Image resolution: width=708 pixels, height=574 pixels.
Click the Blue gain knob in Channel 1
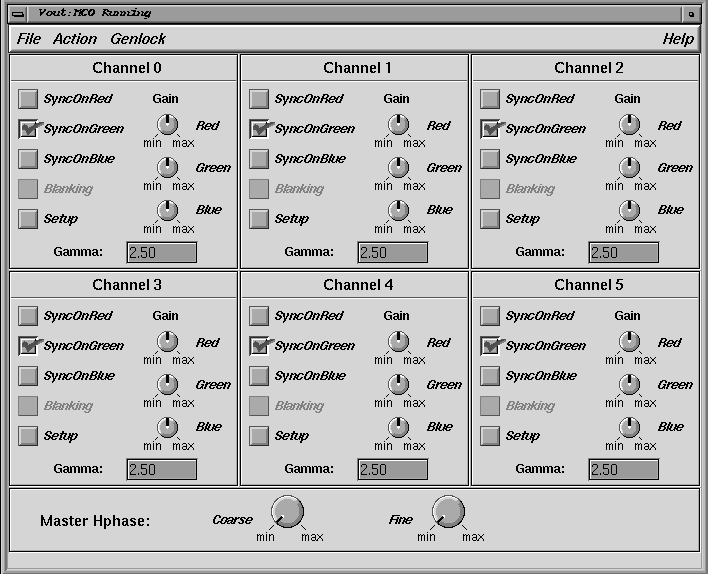(x=398, y=210)
